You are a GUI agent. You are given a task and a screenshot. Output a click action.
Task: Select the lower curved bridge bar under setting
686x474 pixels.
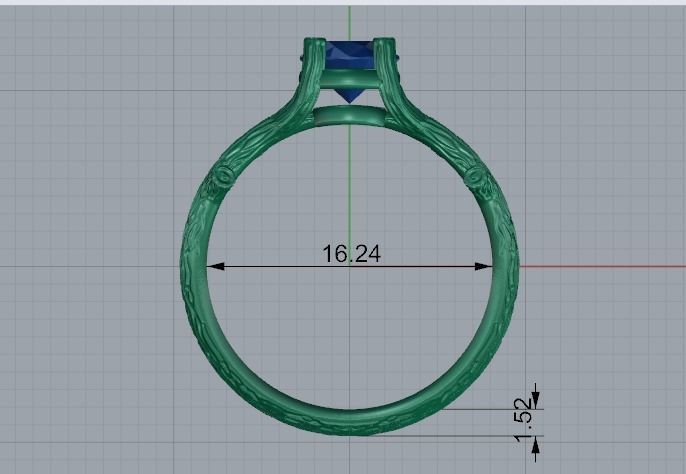click(350, 116)
